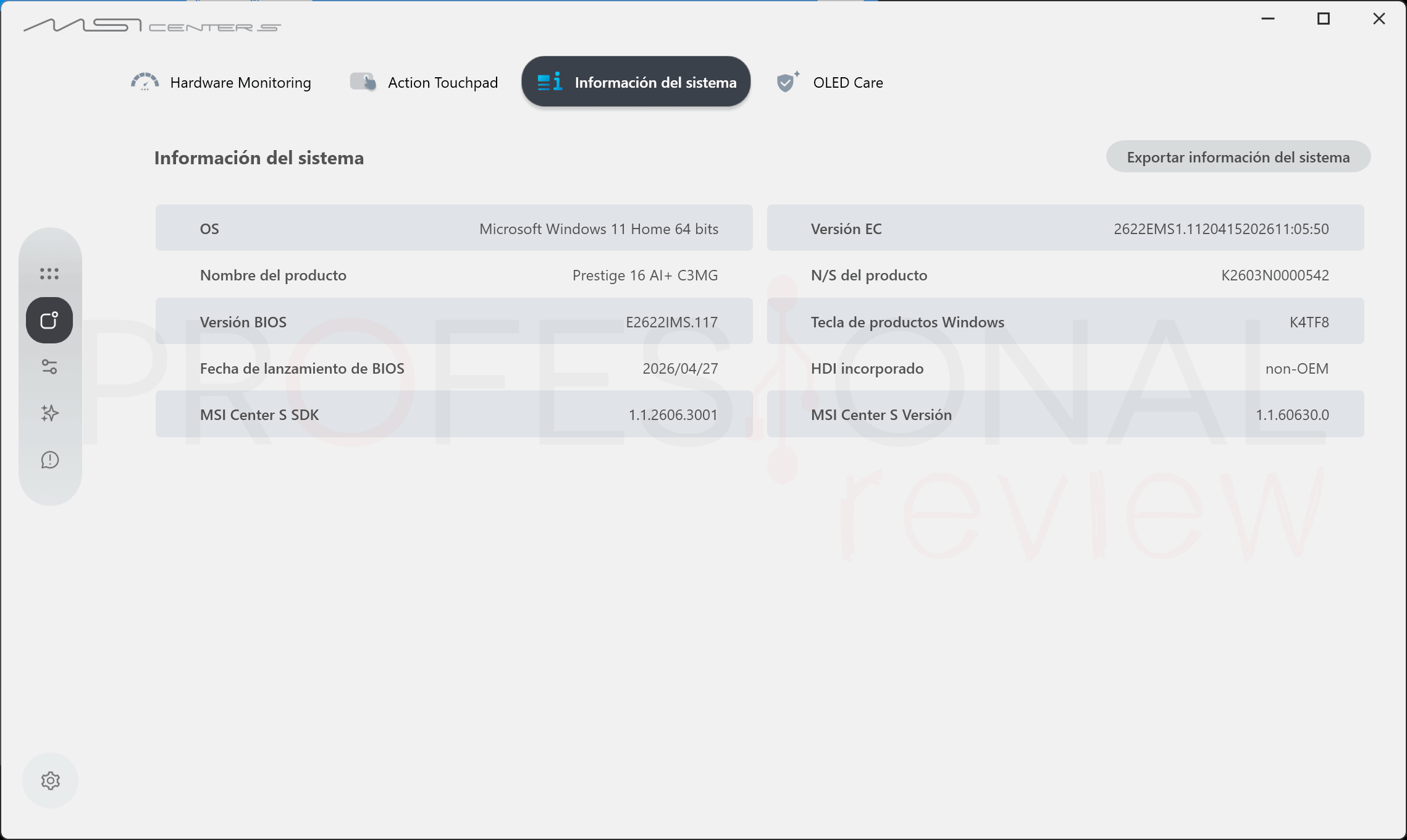1407x840 pixels.
Task: Click the Windows product key "K4TF8"
Action: 1309,322
